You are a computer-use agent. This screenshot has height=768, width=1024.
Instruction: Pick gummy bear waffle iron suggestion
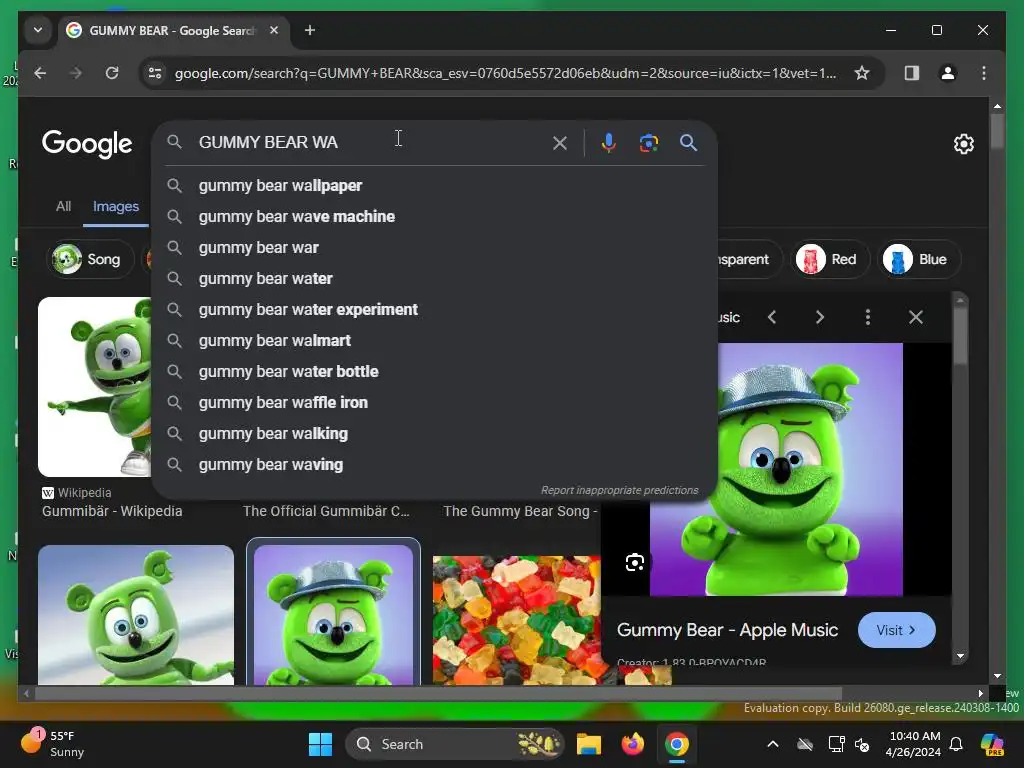434,402
